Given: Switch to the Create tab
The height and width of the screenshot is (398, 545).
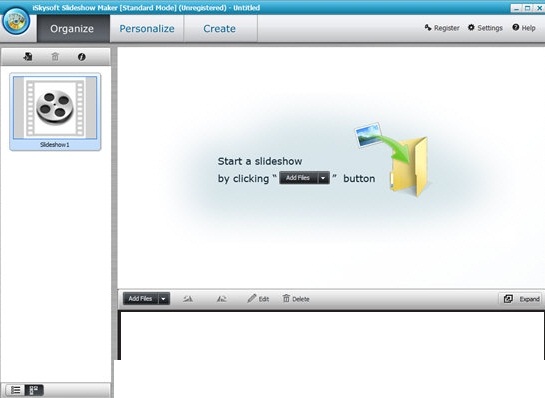Looking at the screenshot, I should [x=220, y=29].
